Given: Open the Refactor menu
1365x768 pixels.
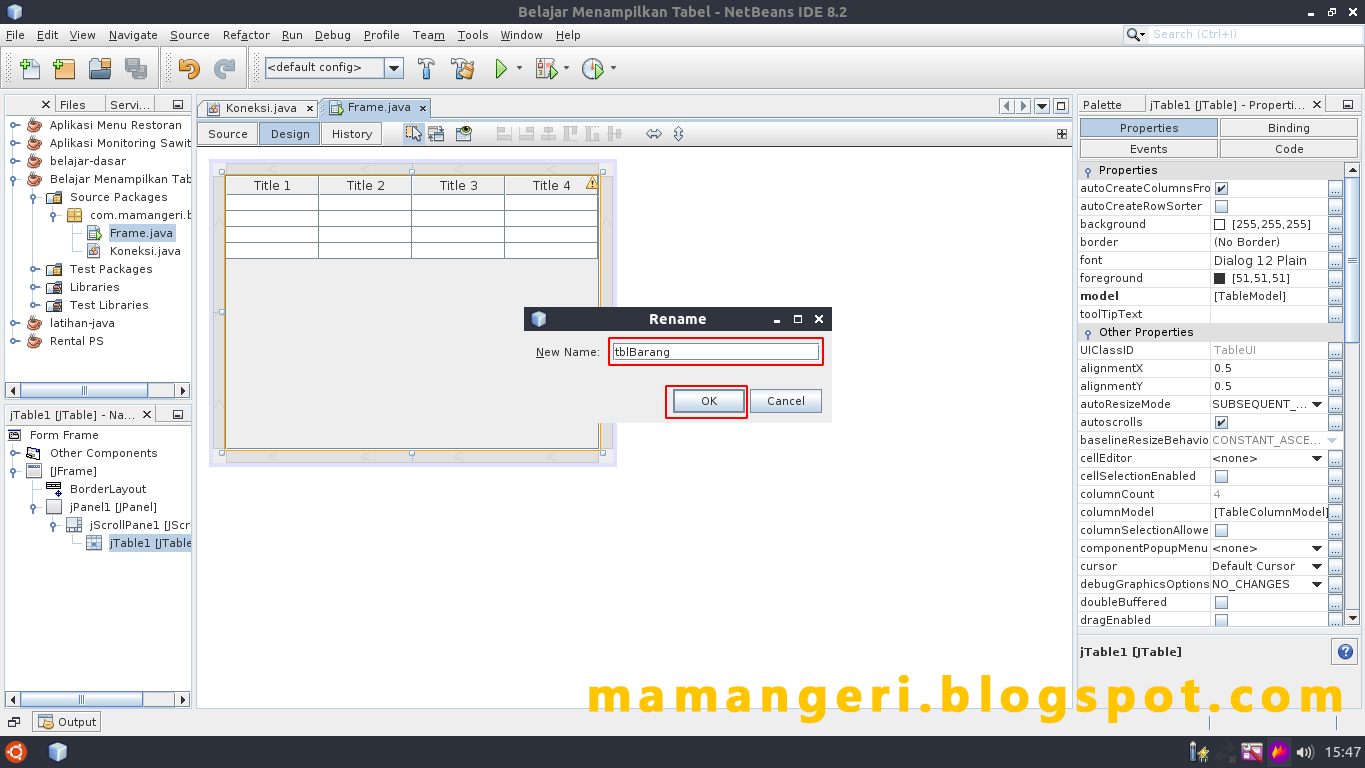Looking at the screenshot, I should pos(245,34).
